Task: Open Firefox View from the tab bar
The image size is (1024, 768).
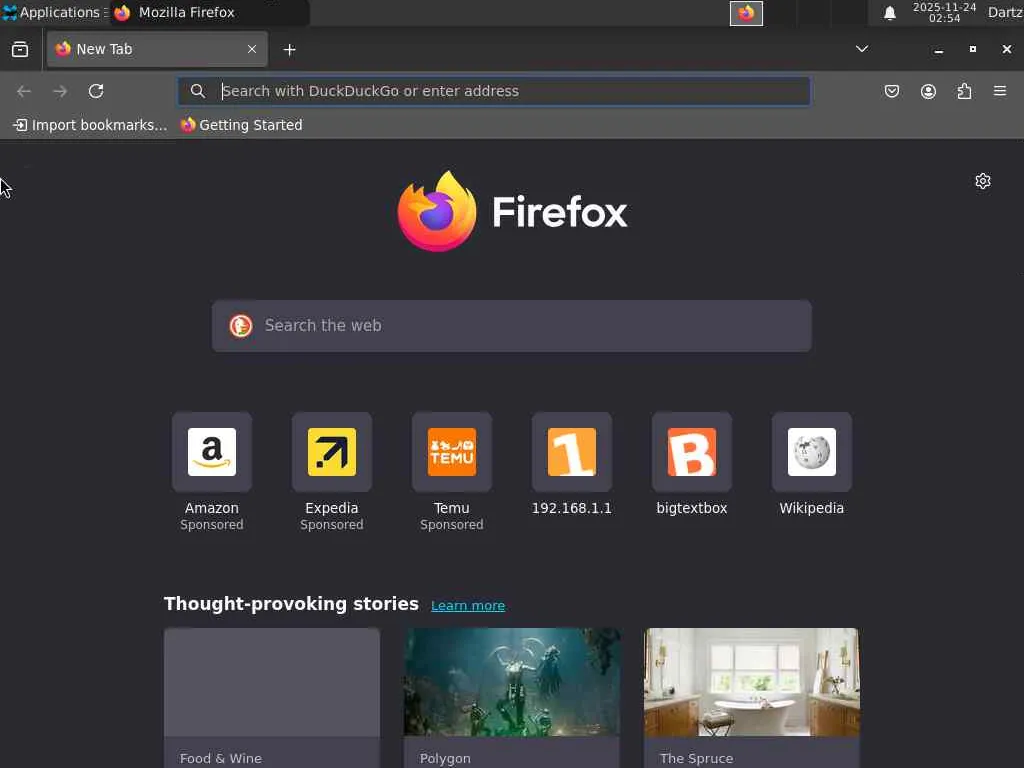Action: click(x=20, y=50)
